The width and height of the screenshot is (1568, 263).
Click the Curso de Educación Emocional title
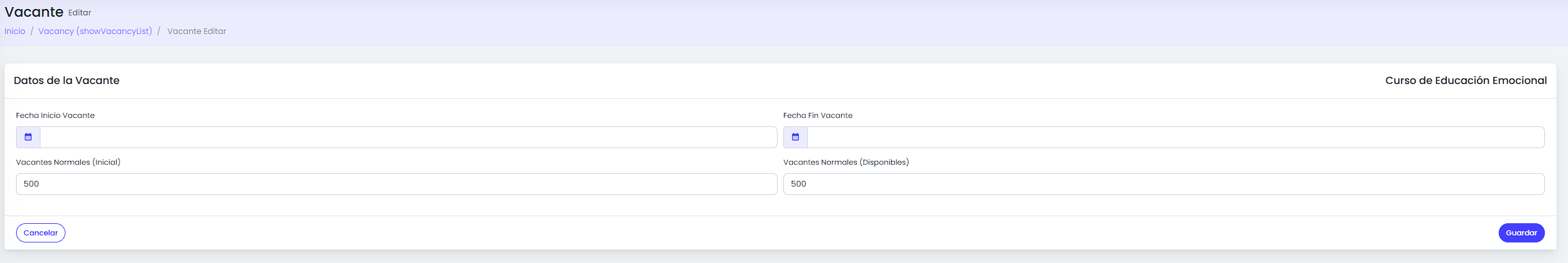(x=1466, y=81)
